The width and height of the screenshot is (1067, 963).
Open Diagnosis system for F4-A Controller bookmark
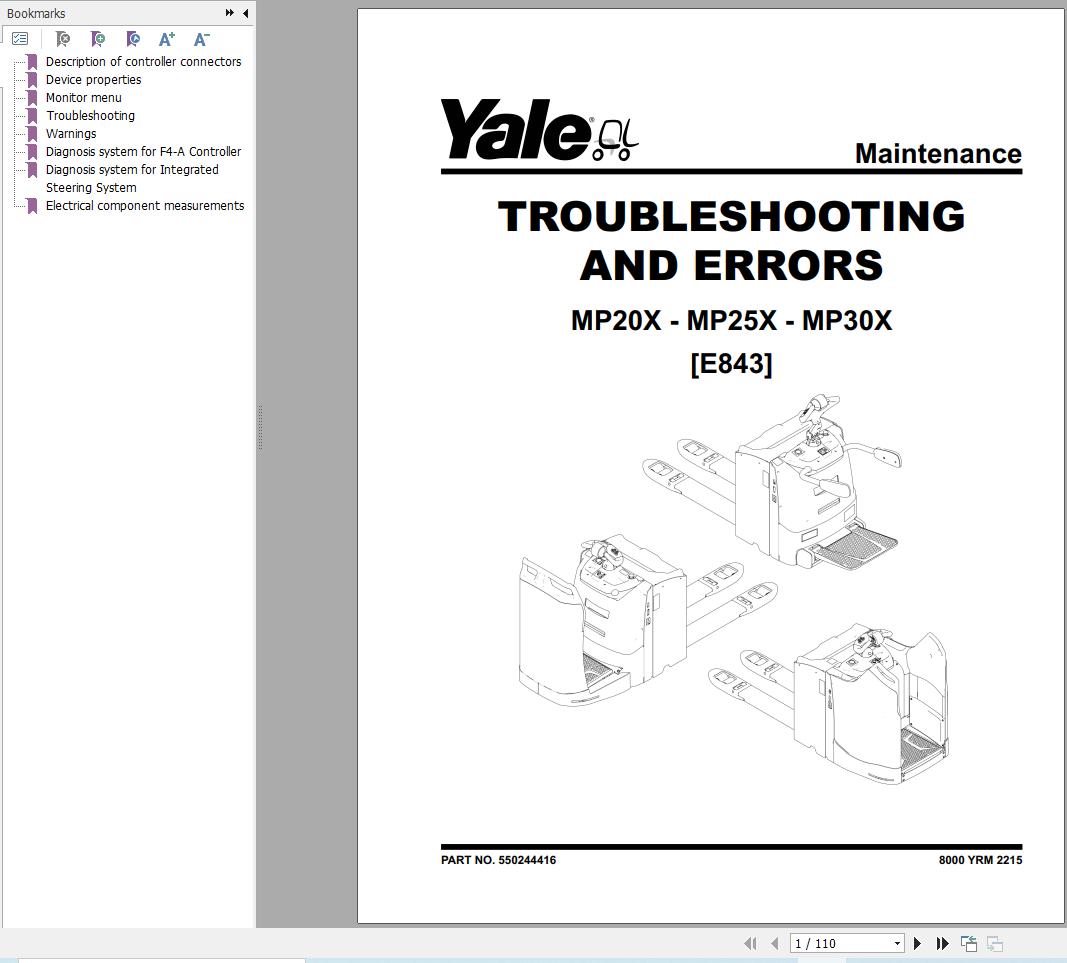(143, 151)
